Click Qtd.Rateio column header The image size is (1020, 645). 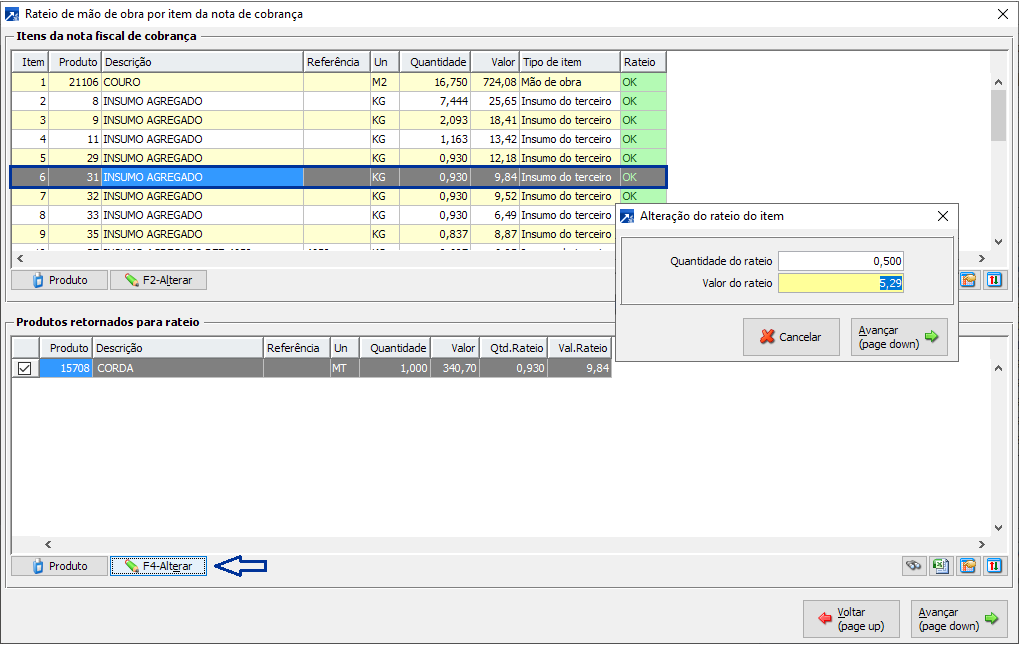pos(515,348)
